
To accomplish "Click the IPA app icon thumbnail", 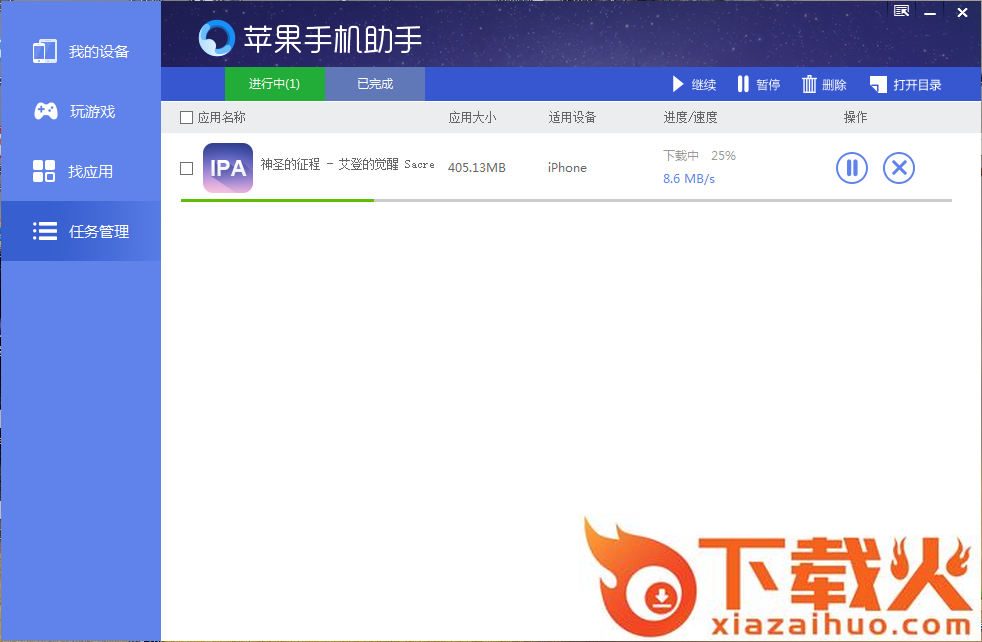I will (228, 168).
